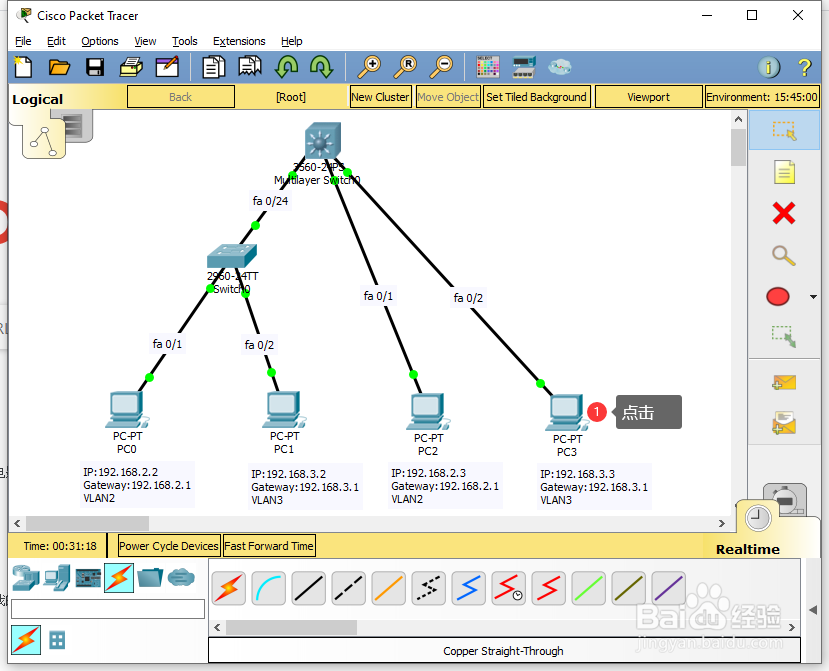The image size is (829, 671).
Task: Add a Simple PDU envelope
Action: point(784,382)
